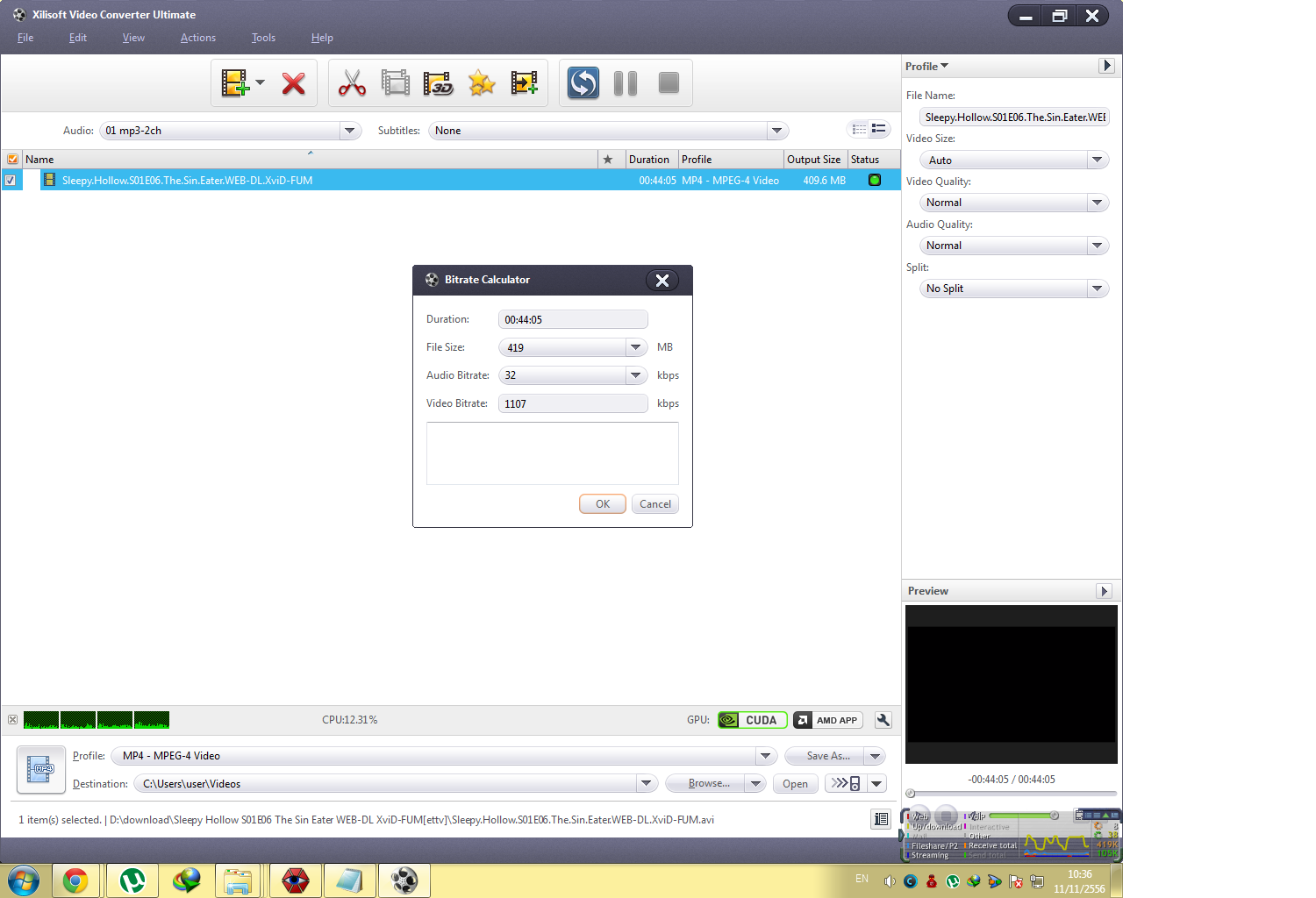1316x898 pixels.
Task: Open the Destination path dropdown
Action: (647, 783)
